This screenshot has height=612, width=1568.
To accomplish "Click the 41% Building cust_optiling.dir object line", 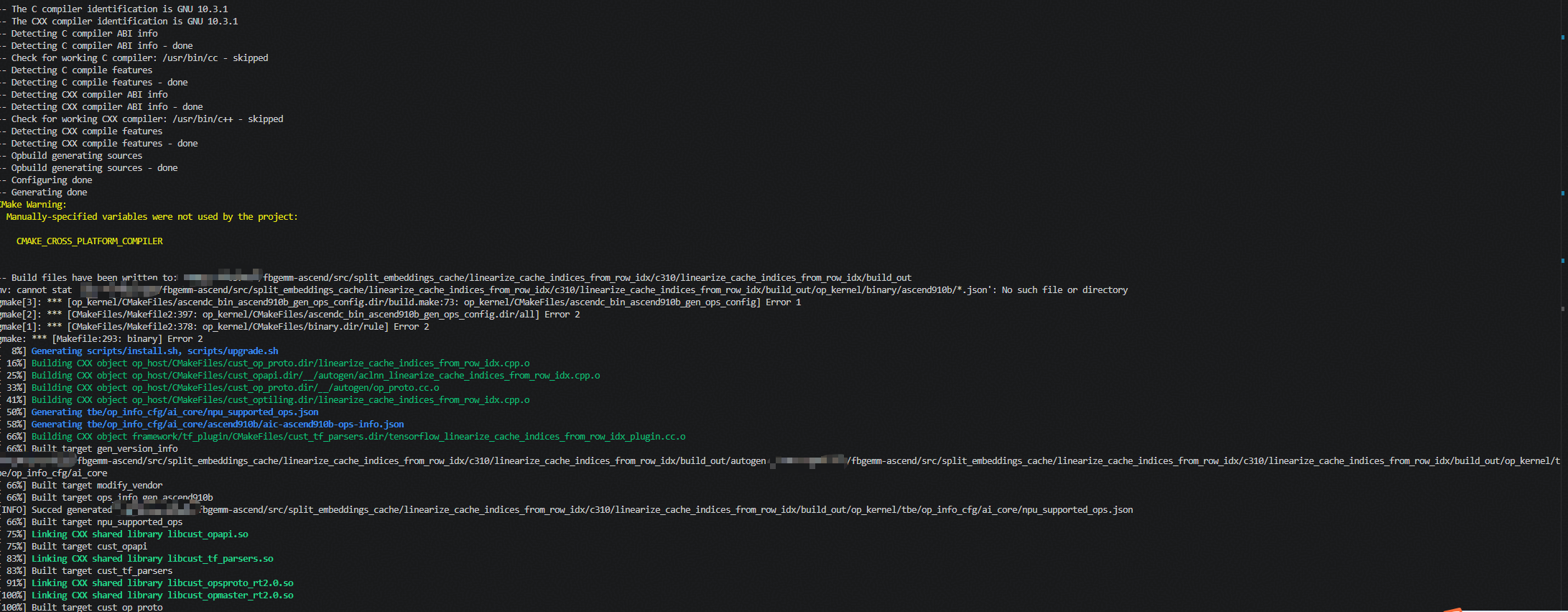I will click(x=265, y=400).
